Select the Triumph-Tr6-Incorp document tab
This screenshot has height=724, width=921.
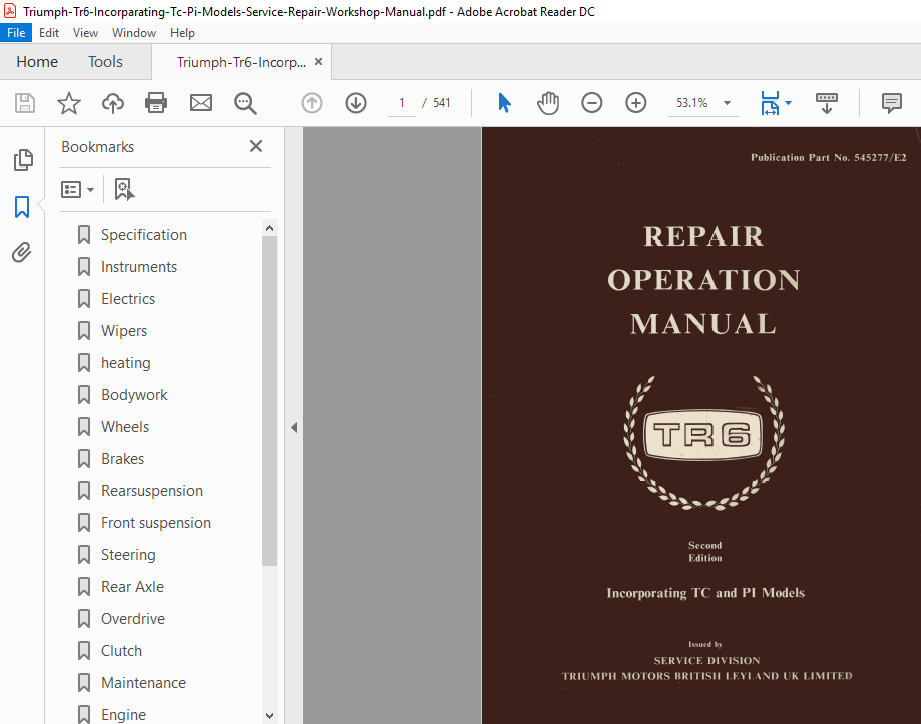pos(241,62)
